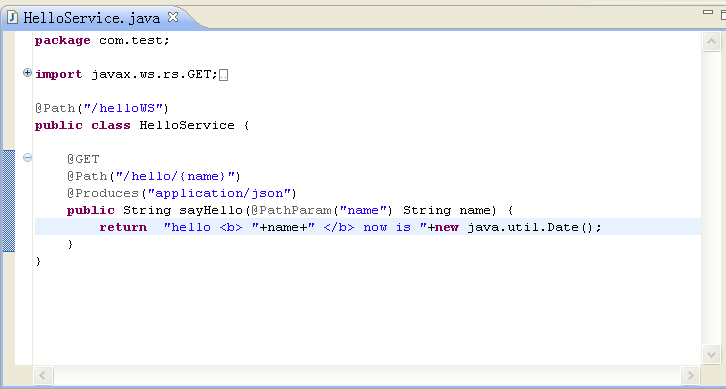Screen dimensions: 726x389
Task: Click java.util.Date() in the return line
Action: click(x=530, y=227)
